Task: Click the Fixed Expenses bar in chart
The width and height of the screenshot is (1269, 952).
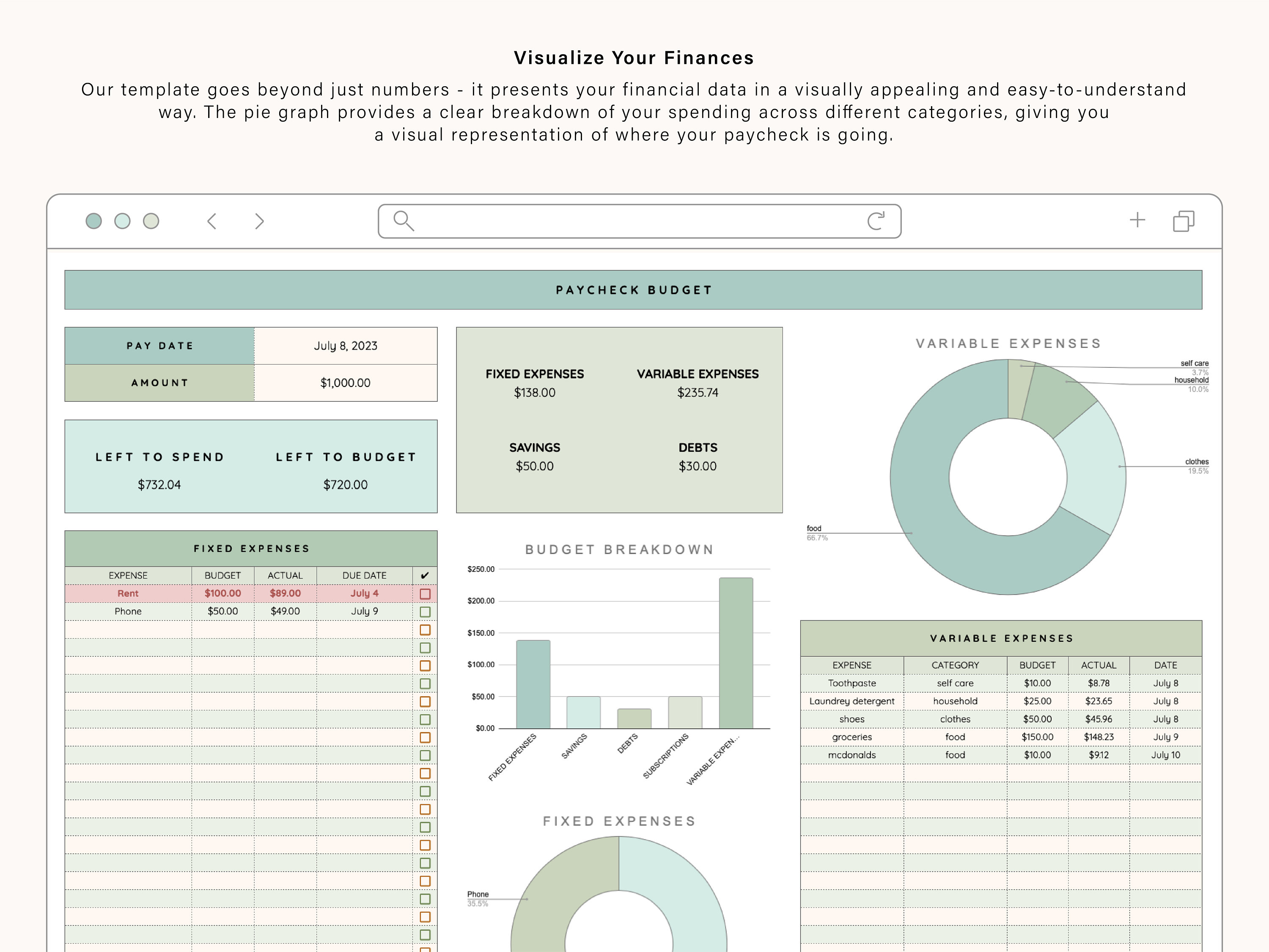Action: (533, 684)
